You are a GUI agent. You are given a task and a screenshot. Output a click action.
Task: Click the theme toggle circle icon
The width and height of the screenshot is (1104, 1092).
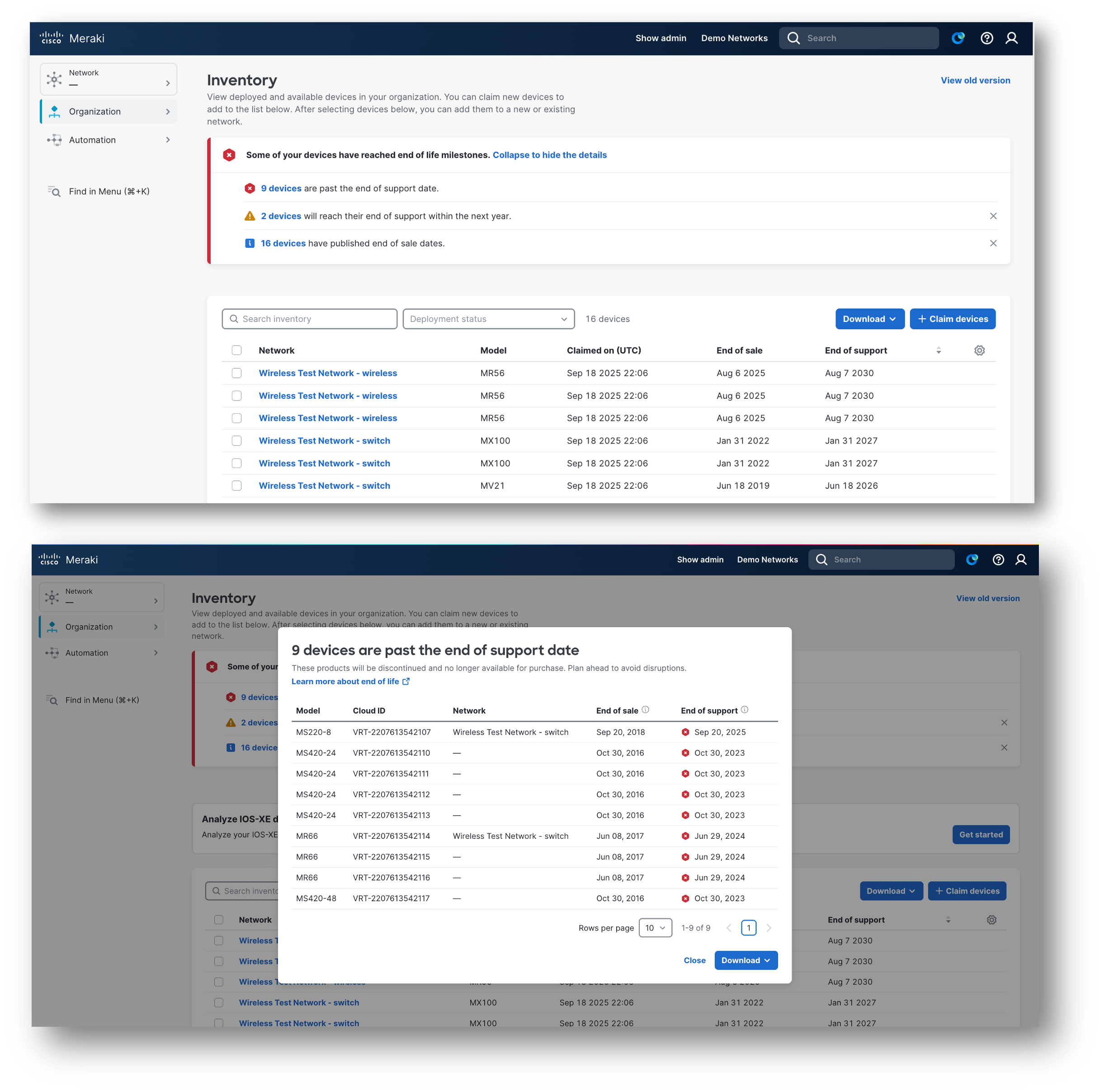pos(958,38)
